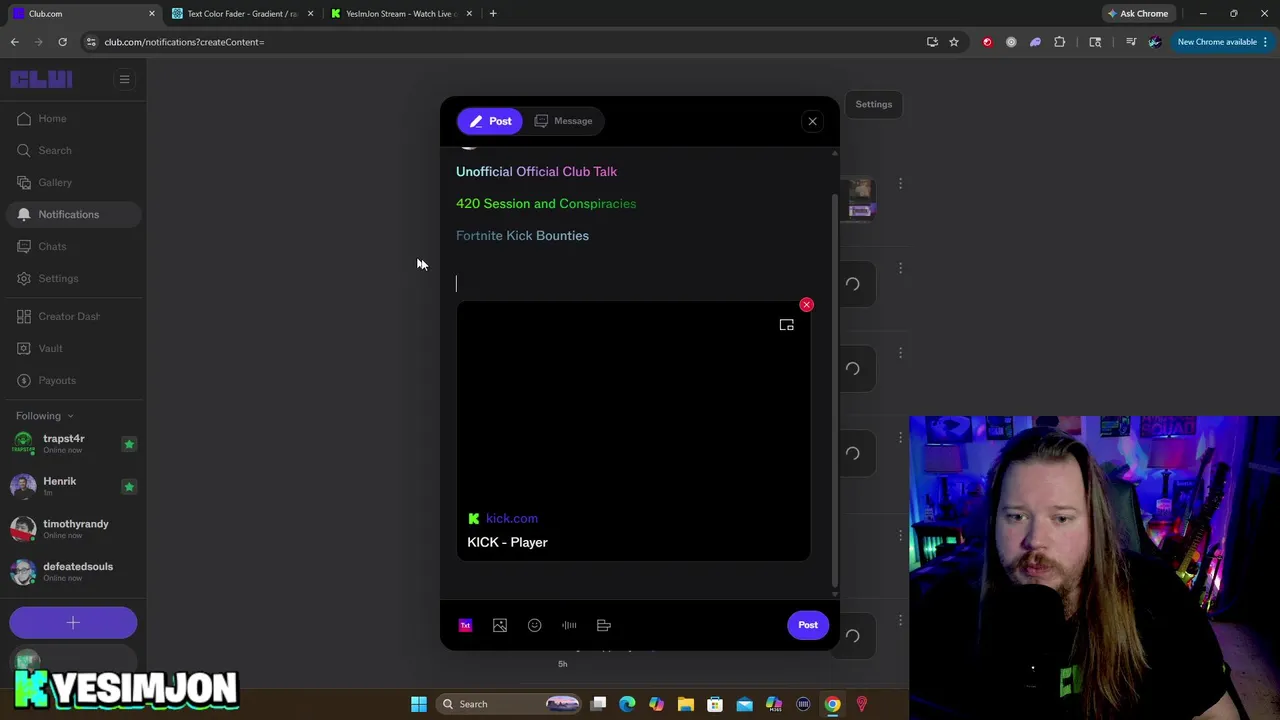Viewport: 1280px width, 720px height.
Task: Click the Club logo in sidebar
Action: 42,80
